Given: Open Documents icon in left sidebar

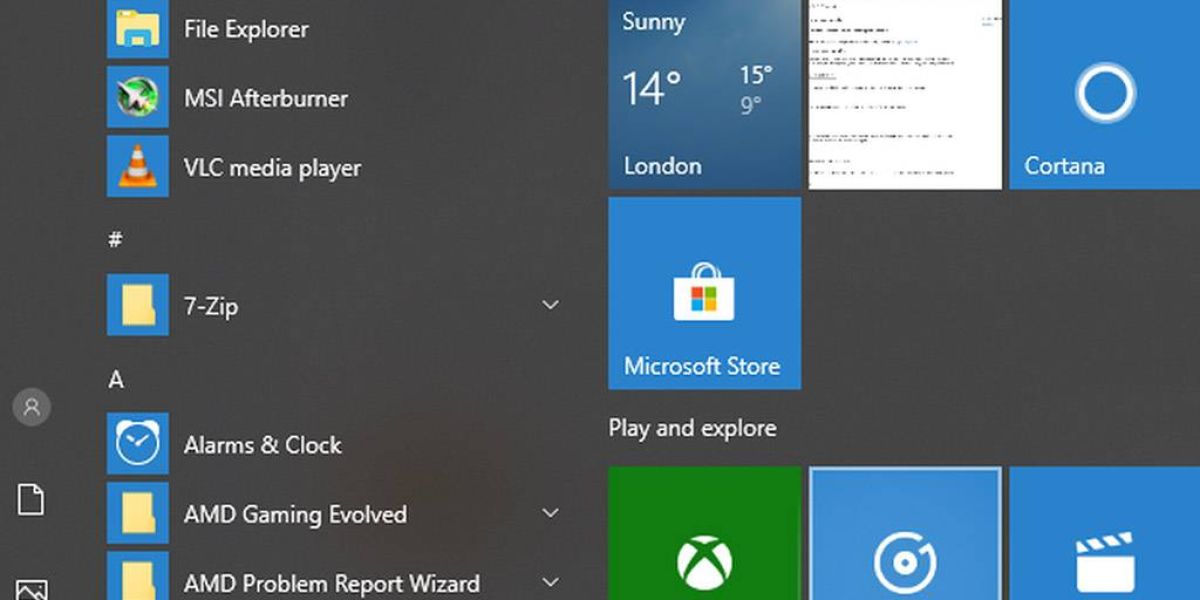Looking at the screenshot, I should tap(31, 499).
